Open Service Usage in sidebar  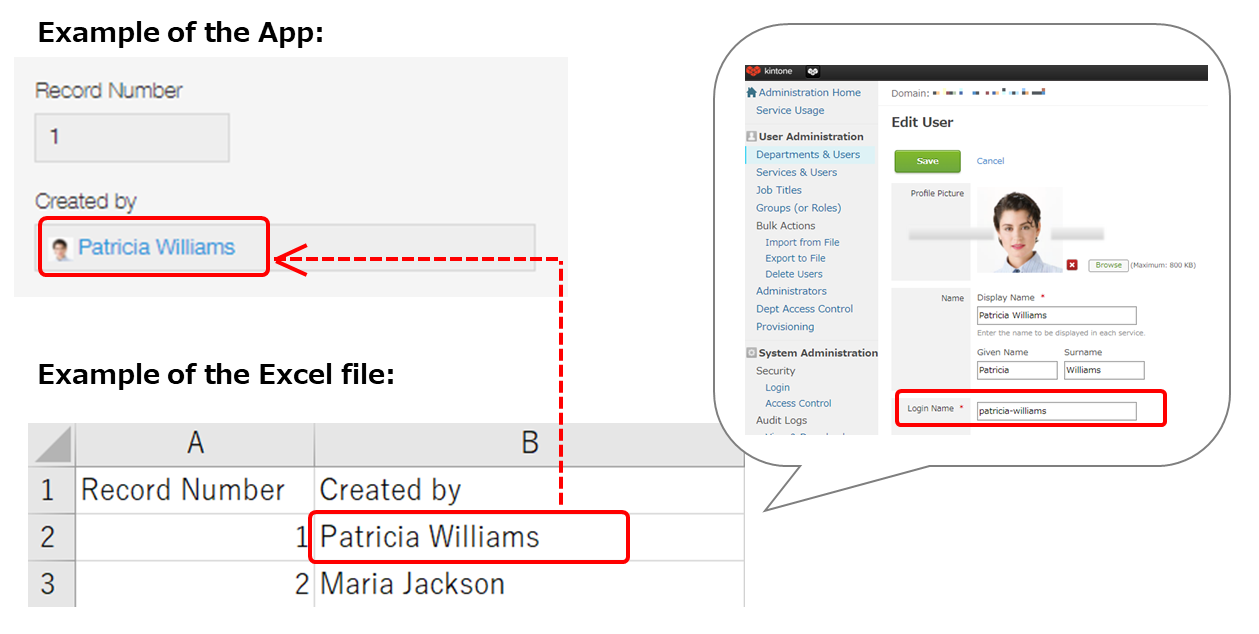[x=790, y=111]
